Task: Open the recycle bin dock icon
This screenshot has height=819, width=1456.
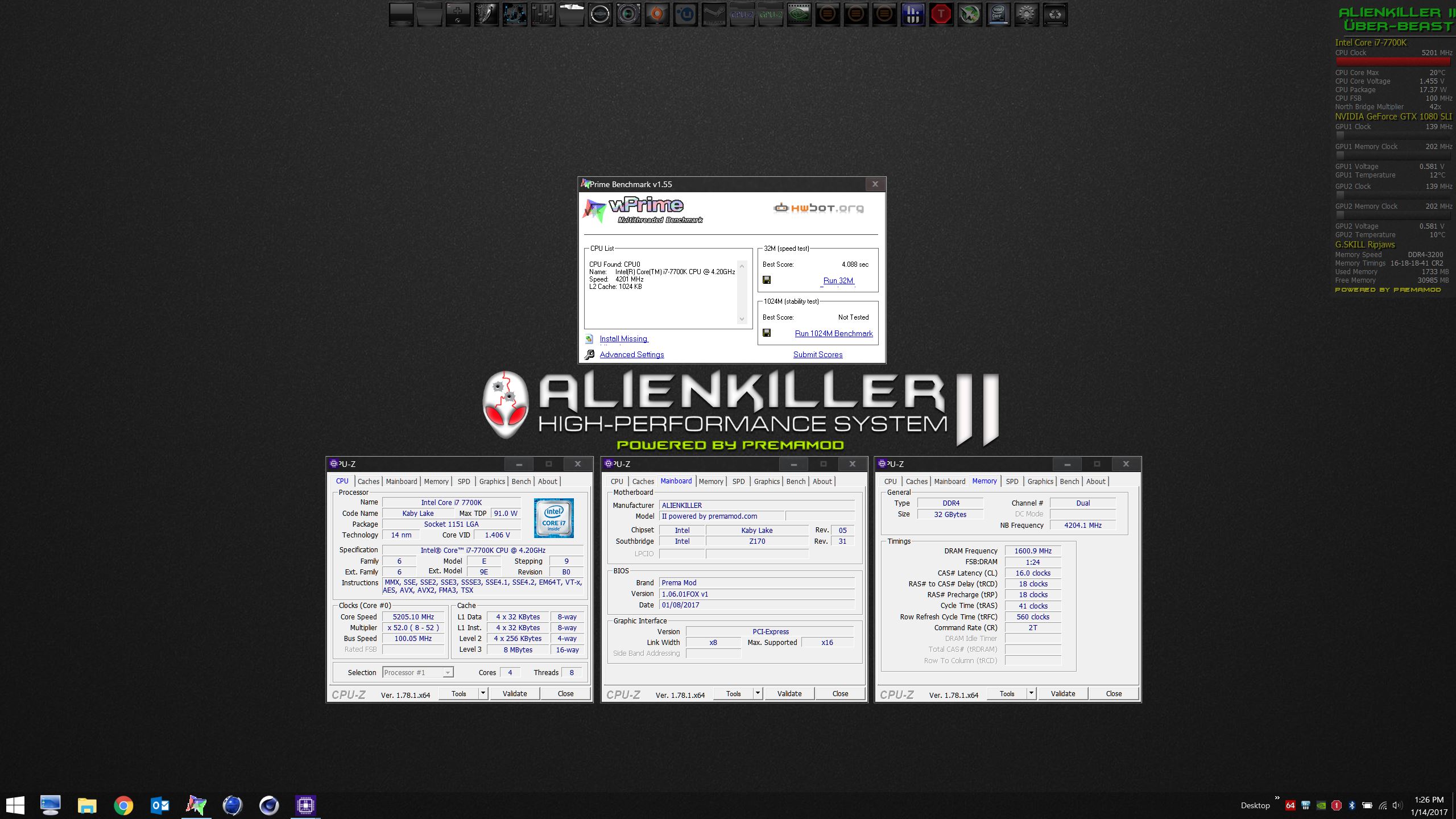Action: click(1055, 15)
